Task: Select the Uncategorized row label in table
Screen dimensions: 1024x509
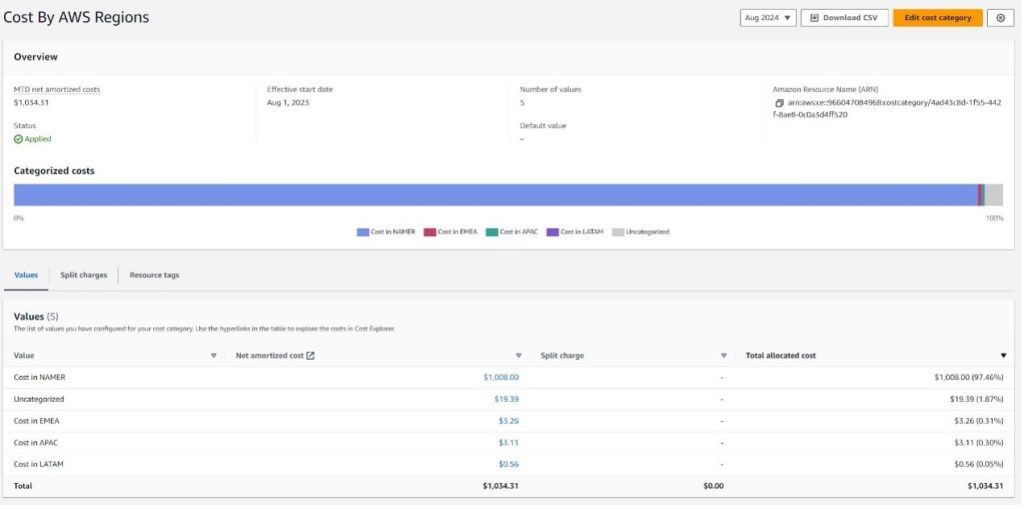Action: tap(39, 399)
